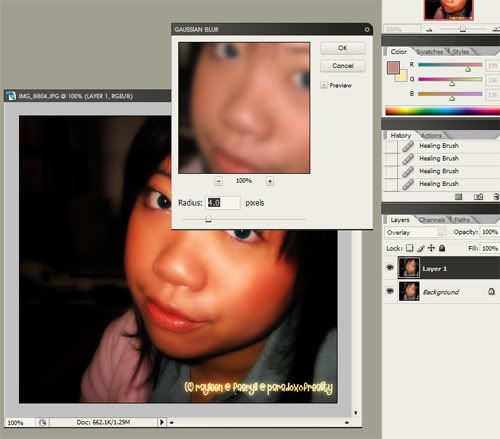This screenshot has height=439, width=500.
Task: Click the Navigator preview thumbnail
Action: coord(449,10)
